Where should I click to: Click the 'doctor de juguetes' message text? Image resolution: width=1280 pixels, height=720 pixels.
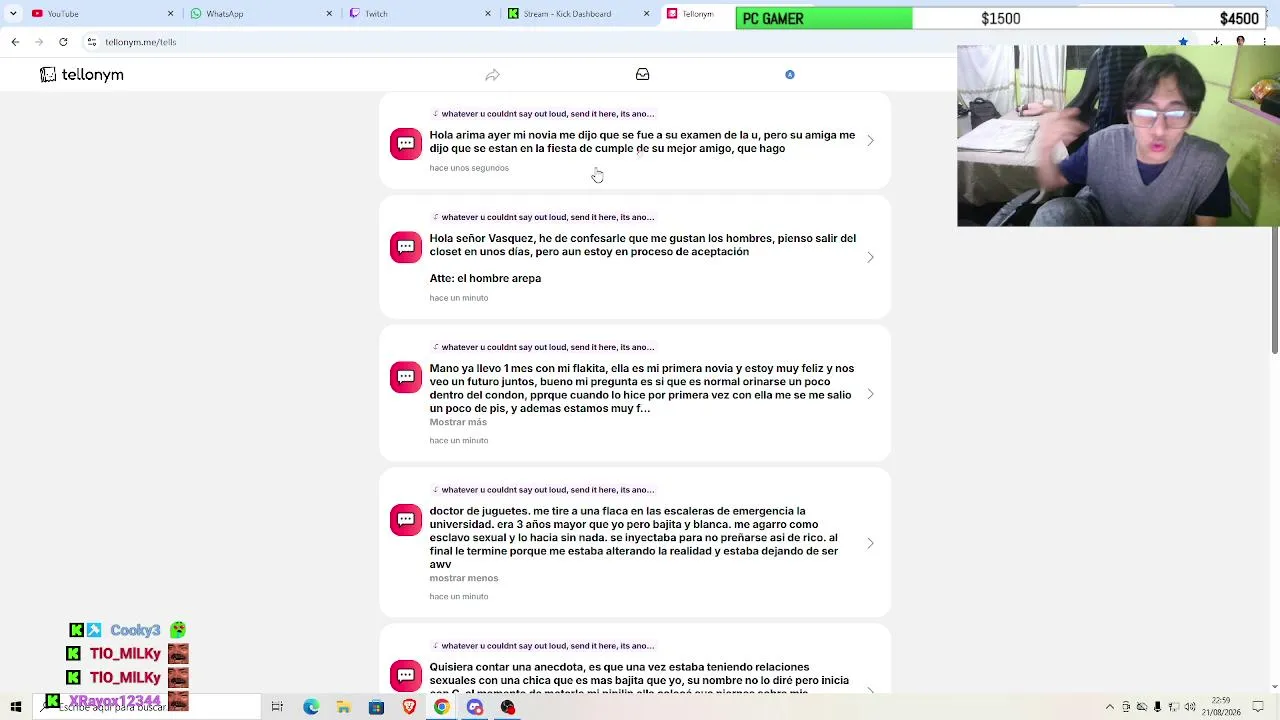[634, 538]
